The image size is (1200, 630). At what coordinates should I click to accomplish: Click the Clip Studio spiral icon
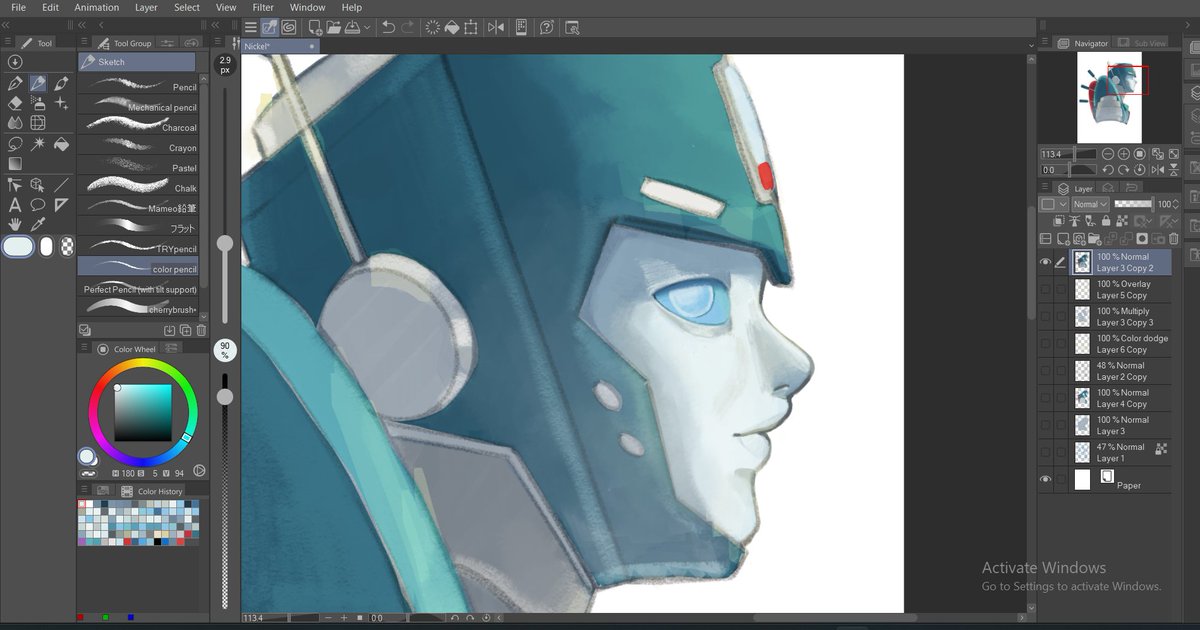(288, 28)
